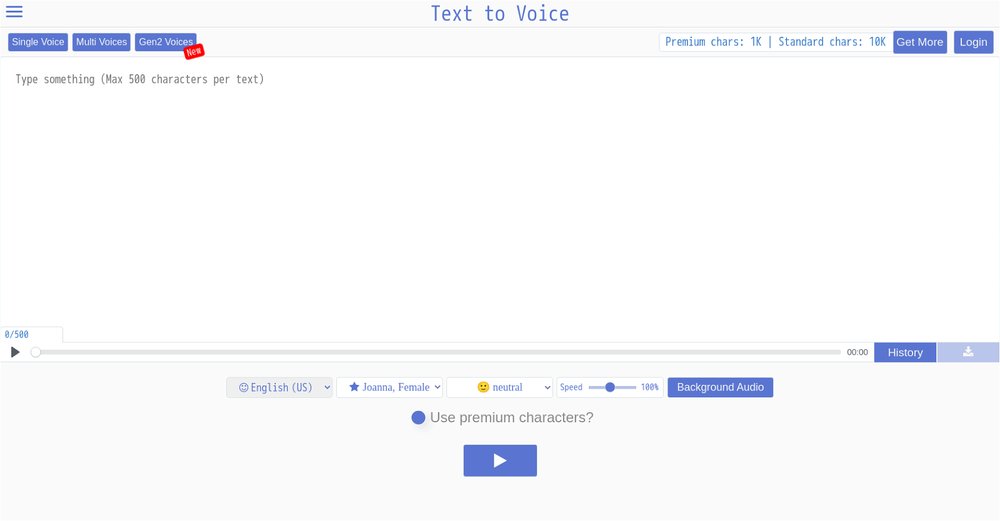Click the Speed slider handle
Image resolution: width=1000 pixels, height=521 pixels.
610,387
